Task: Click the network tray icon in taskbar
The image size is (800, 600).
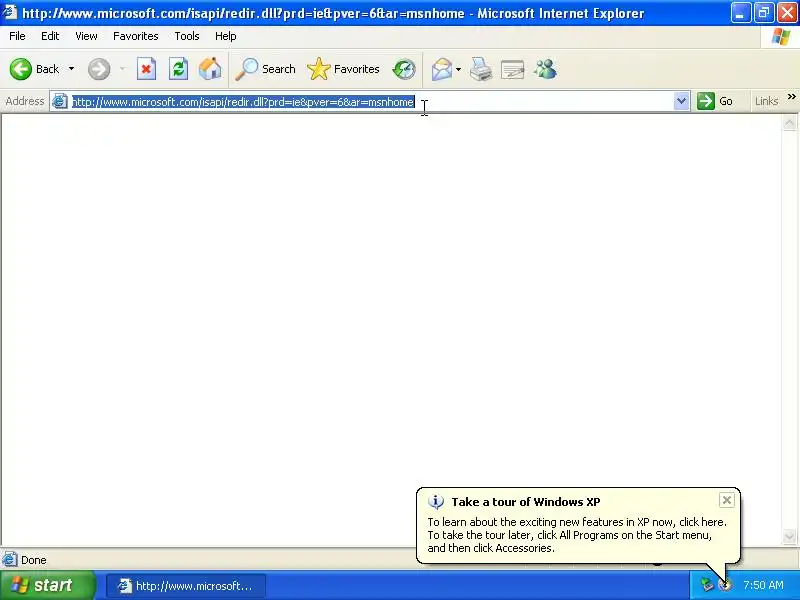Action: point(707,585)
